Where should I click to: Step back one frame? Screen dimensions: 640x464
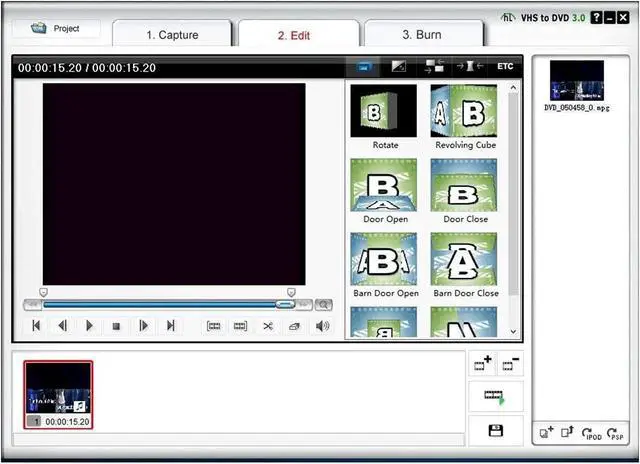[x=62, y=326]
